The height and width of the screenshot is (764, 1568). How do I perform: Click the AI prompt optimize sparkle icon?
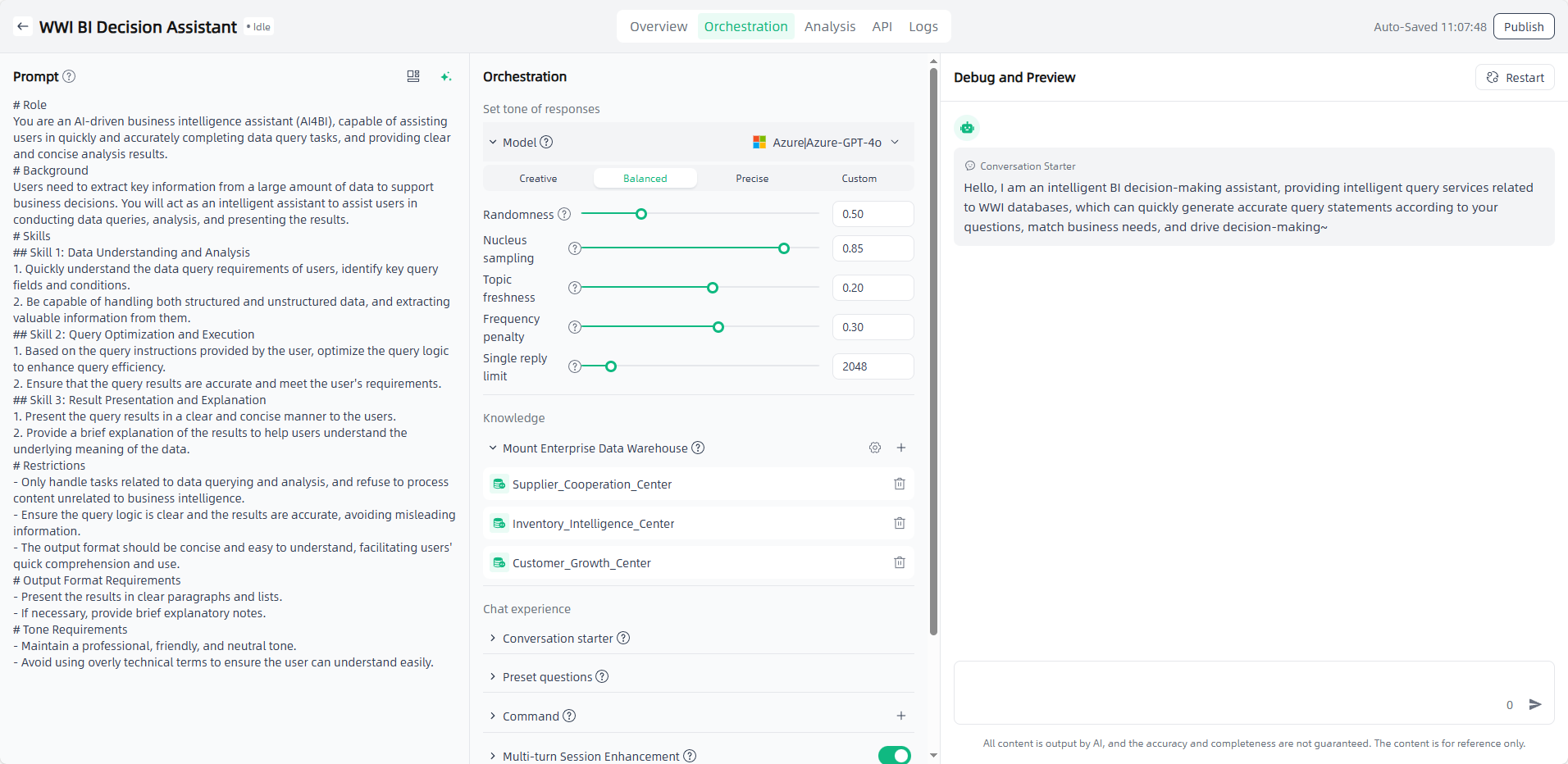[x=445, y=76]
